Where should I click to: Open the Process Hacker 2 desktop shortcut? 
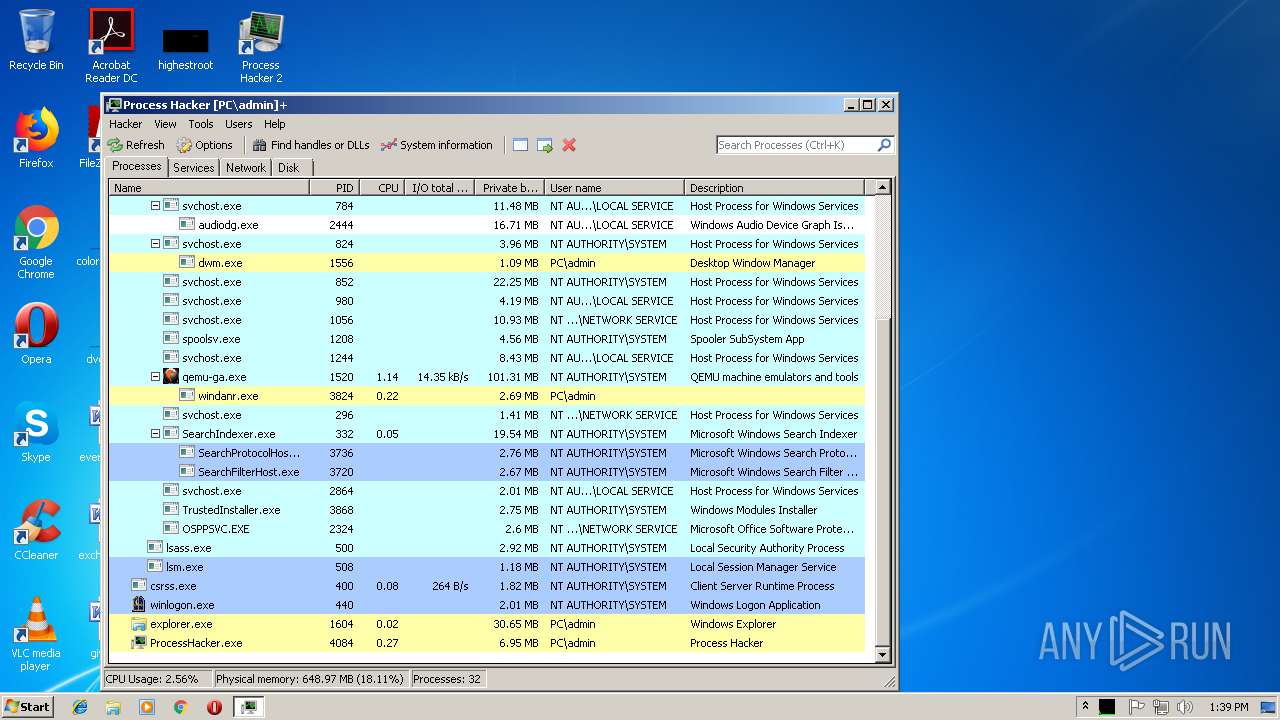261,46
